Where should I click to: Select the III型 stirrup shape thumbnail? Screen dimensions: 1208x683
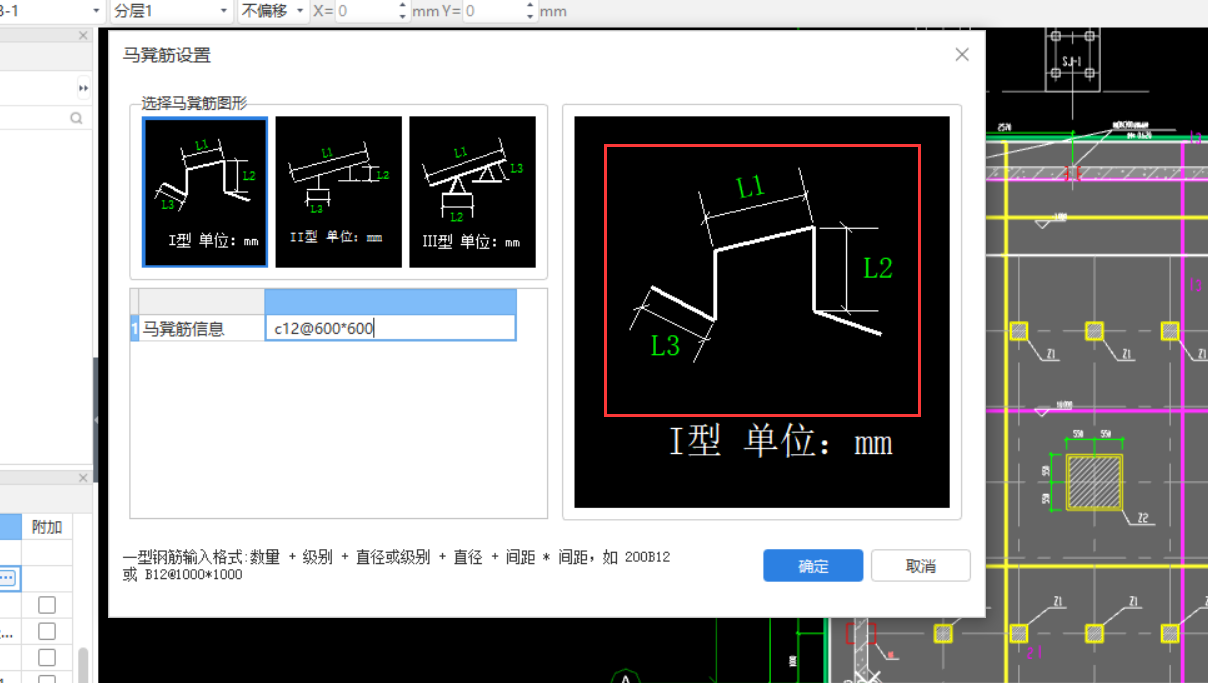tap(472, 192)
